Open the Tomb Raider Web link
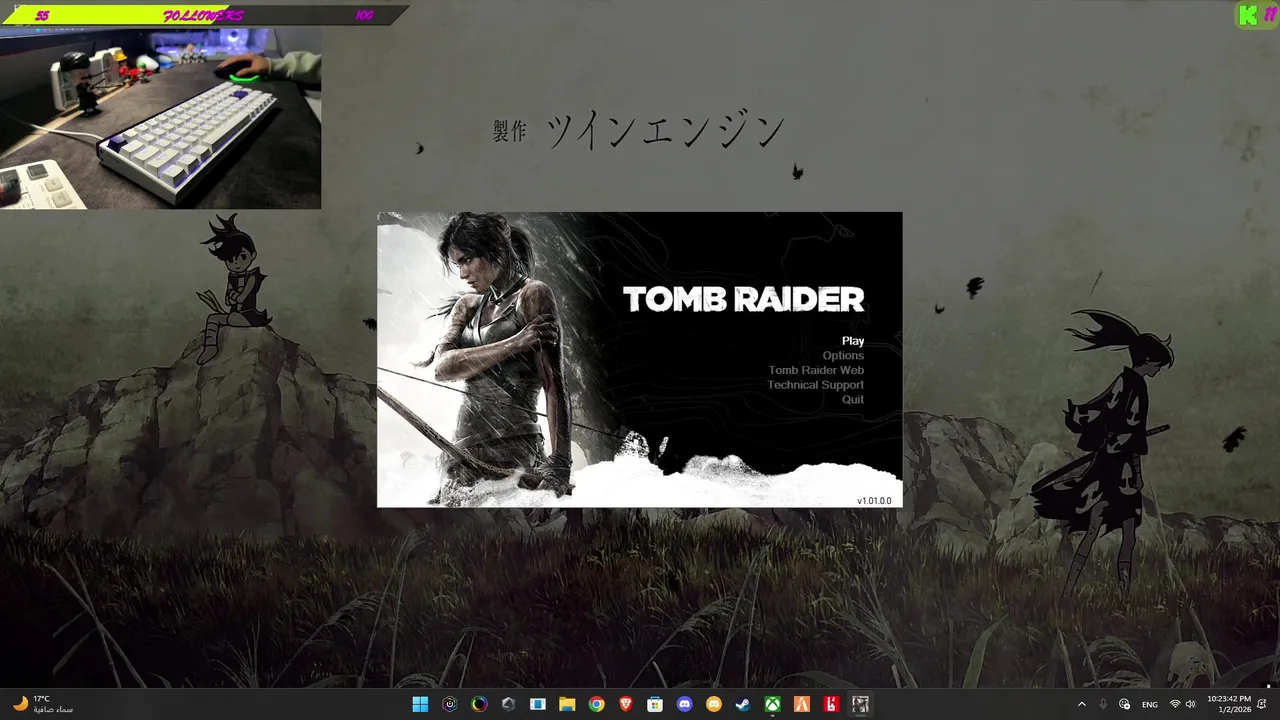 click(816, 370)
